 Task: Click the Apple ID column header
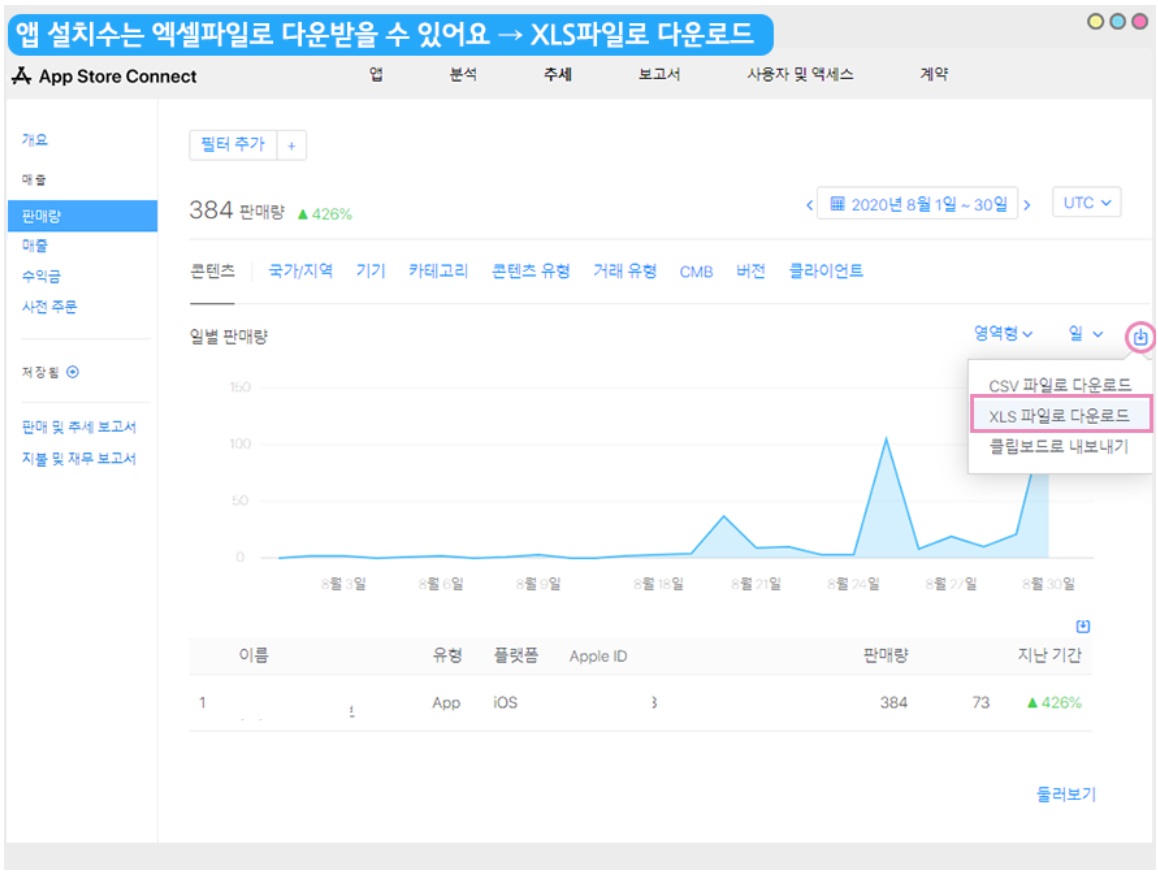tap(598, 656)
